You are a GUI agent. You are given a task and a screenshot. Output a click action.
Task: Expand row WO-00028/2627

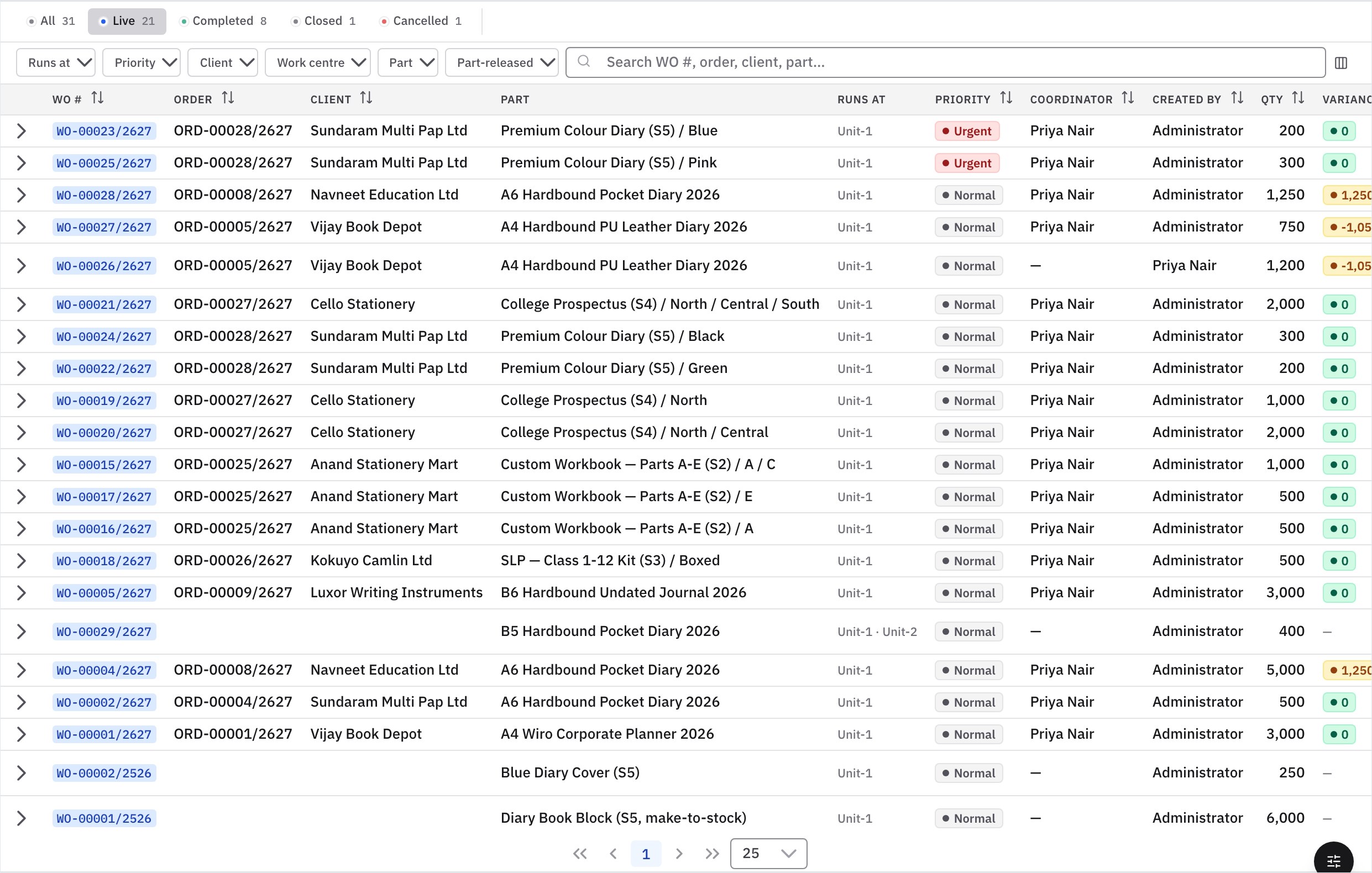coord(21,194)
